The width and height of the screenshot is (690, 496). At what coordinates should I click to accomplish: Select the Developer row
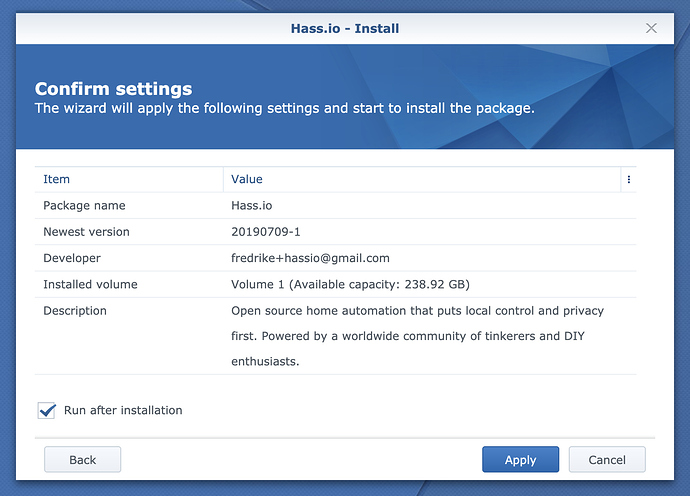pos(335,258)
